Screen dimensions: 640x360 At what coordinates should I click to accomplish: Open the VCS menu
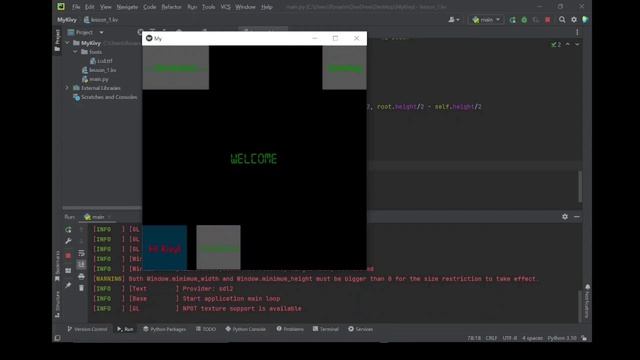225,7
